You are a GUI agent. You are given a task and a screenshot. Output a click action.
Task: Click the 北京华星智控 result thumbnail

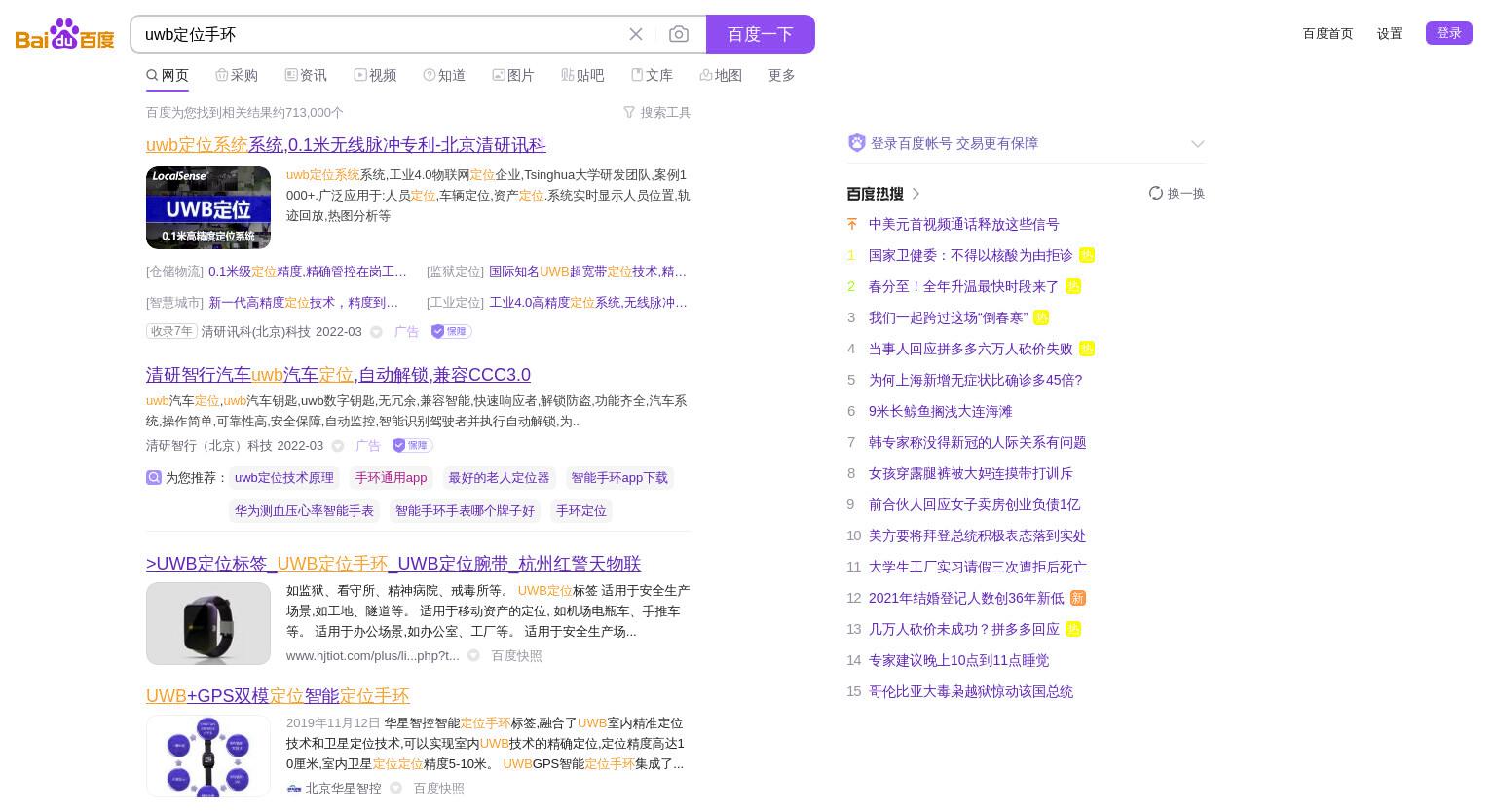pos(208,757)
